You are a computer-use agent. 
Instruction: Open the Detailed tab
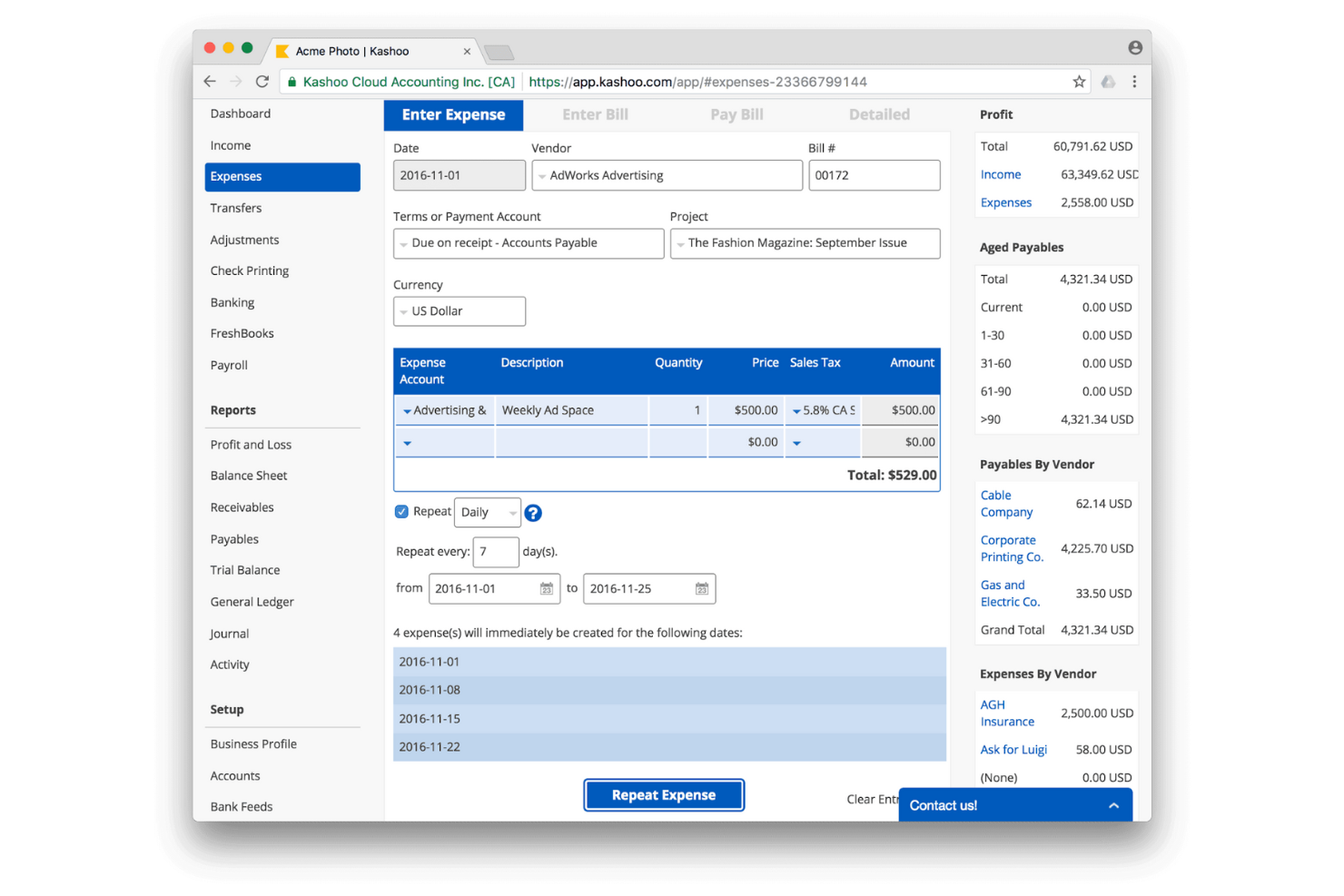click(878, 114)
